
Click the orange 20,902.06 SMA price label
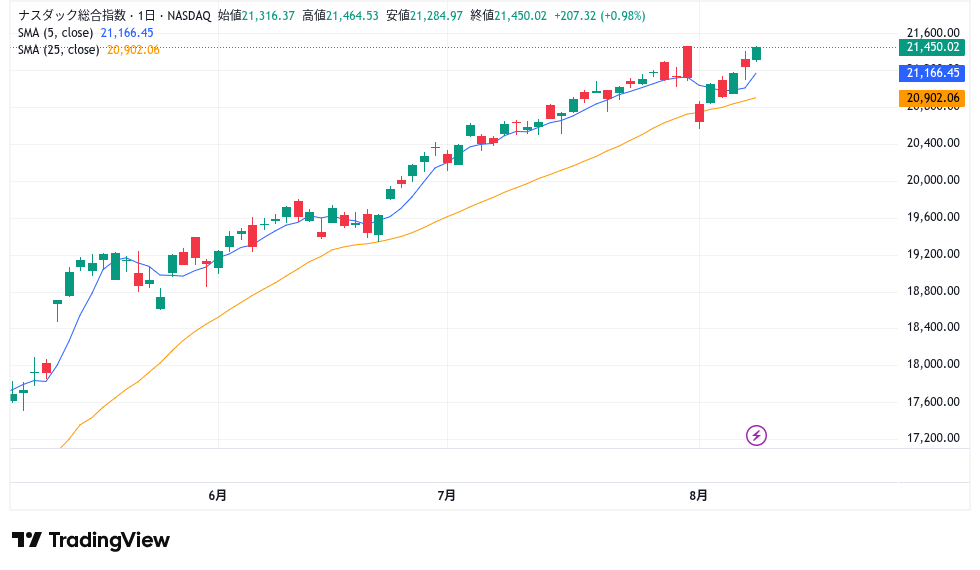tap(932, 98)
